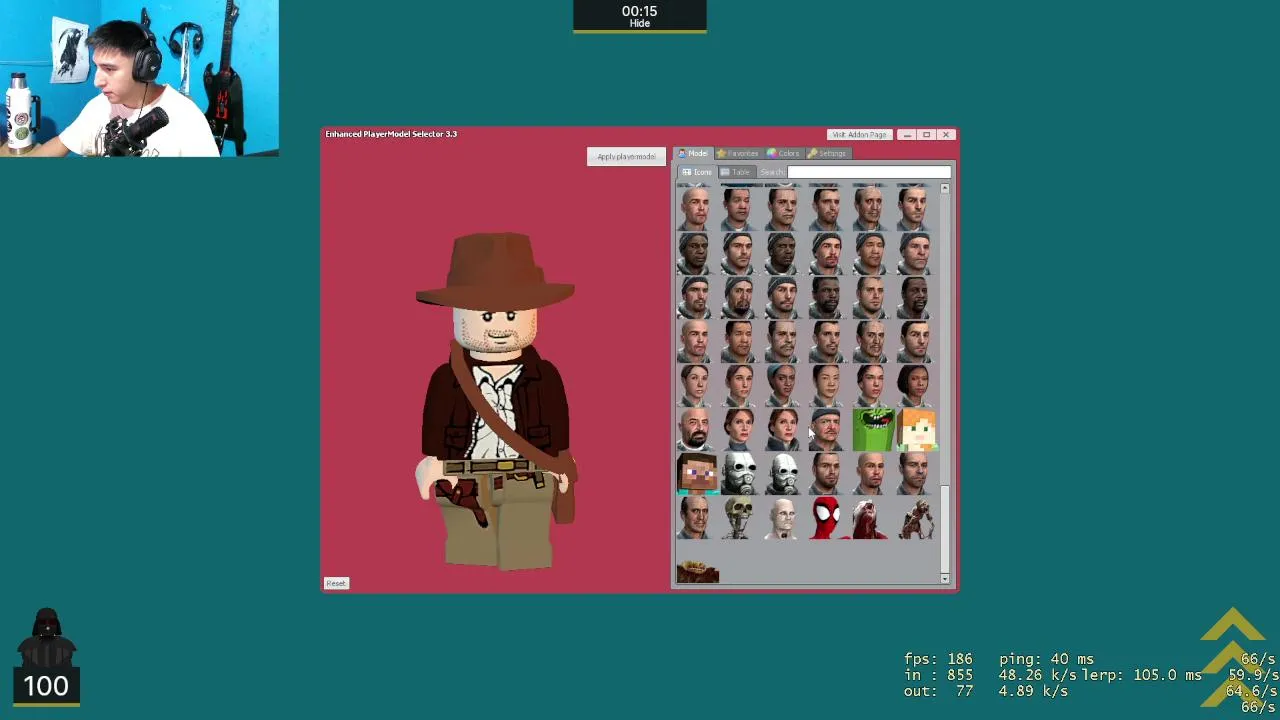Select the crouching zombie model
This screenshot has width=1280, height=720.
coord(917,518)
